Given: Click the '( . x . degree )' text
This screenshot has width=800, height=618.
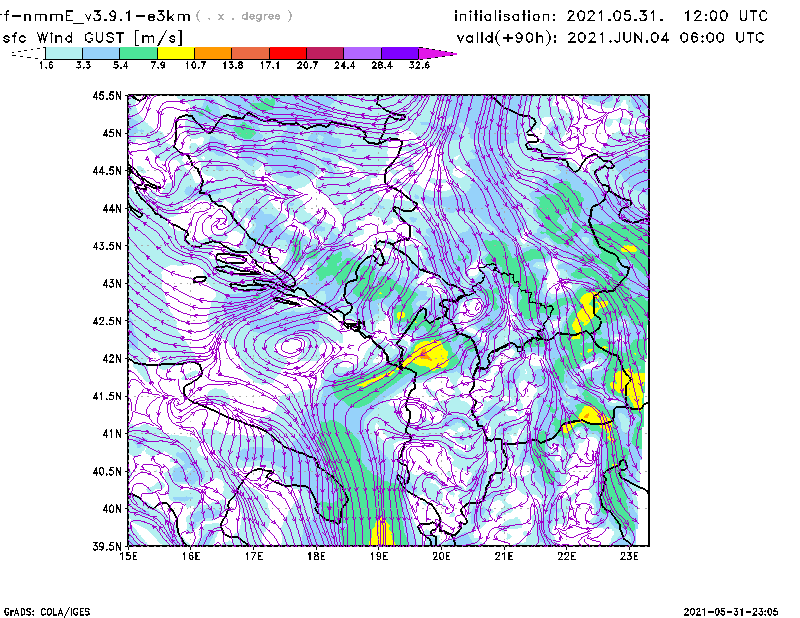Looking at the screenshot, I should coord(244,16).
